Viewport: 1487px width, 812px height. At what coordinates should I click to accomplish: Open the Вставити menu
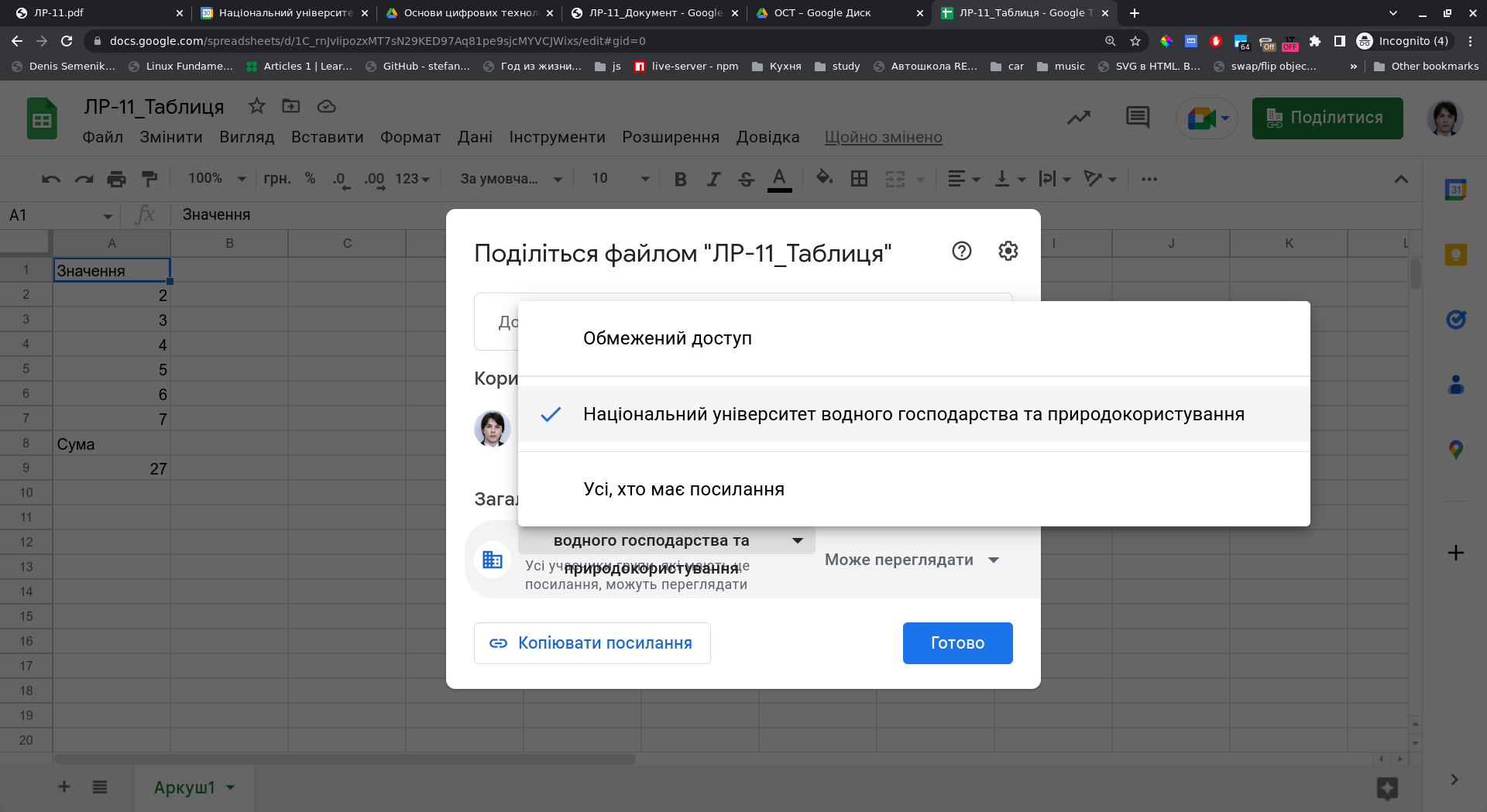tap(327, 137)
